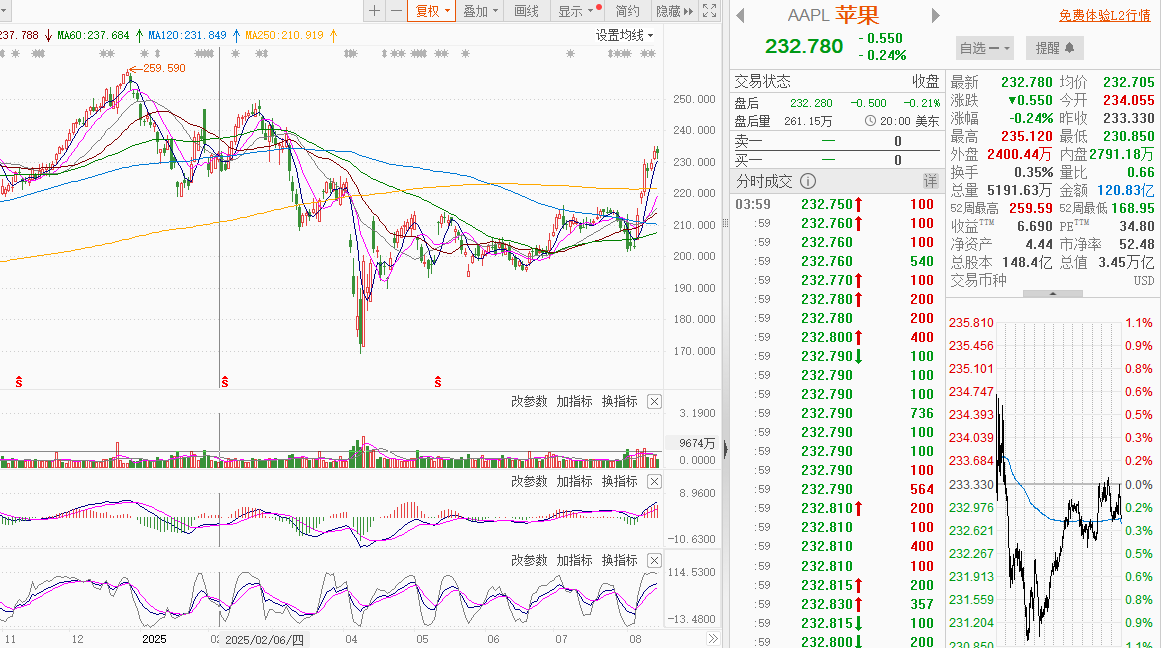Go to previous stock with left arrow

coord(740,16)
